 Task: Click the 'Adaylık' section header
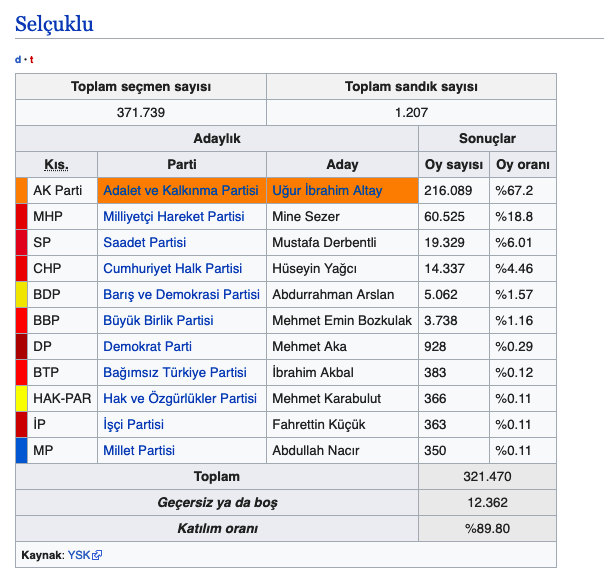pos(217,139)
